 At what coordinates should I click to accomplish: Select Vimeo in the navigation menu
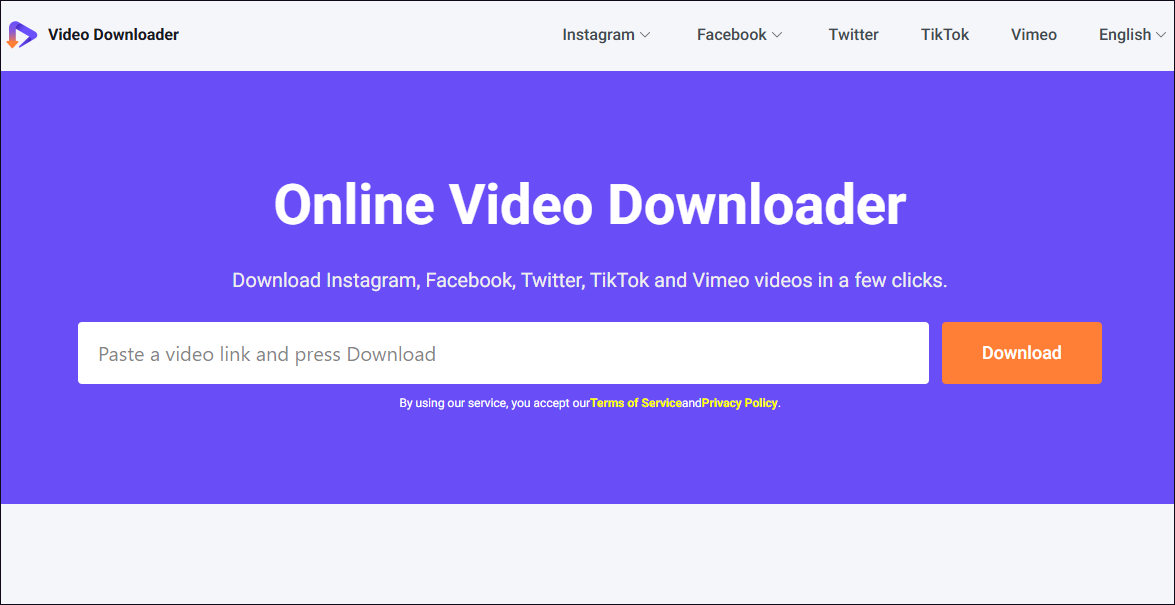[x=1033, y=34]
